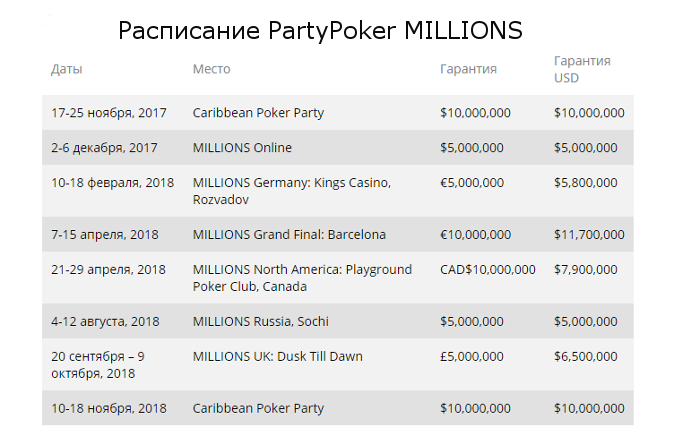Open the 'MILLIONS UK: Dusk Till Dawn' entry
This screenshot has width=700, height=436.
click(277, 356)
